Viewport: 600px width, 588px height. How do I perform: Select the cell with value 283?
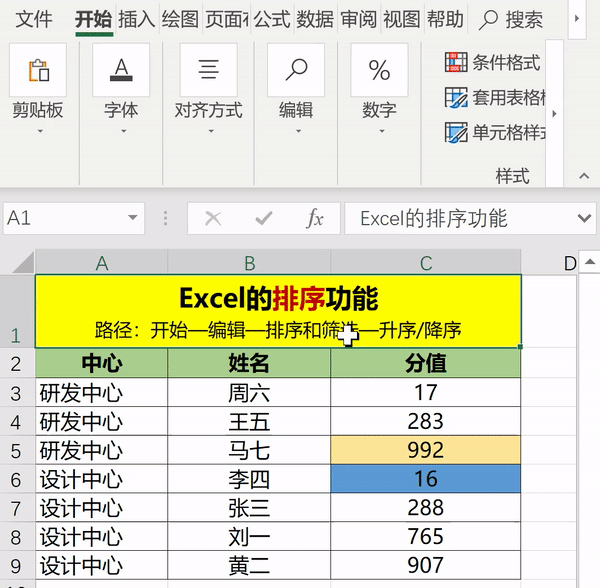coord(426,421)
